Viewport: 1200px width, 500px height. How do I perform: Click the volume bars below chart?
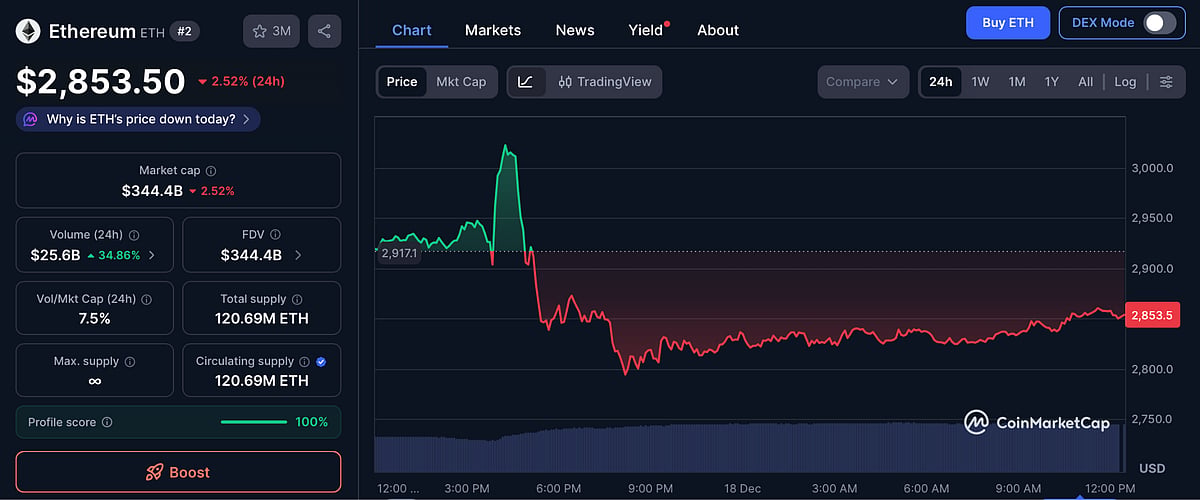click(748, 447)
